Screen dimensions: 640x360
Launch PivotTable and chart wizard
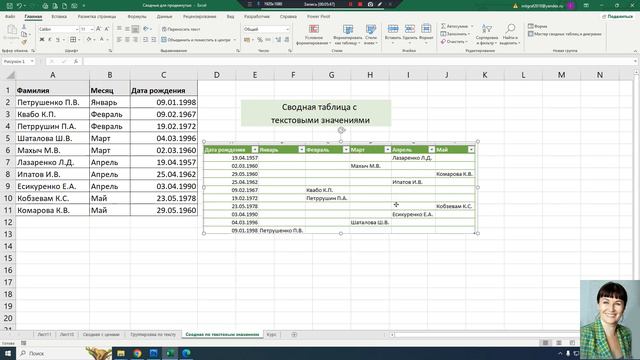point(564,34)
